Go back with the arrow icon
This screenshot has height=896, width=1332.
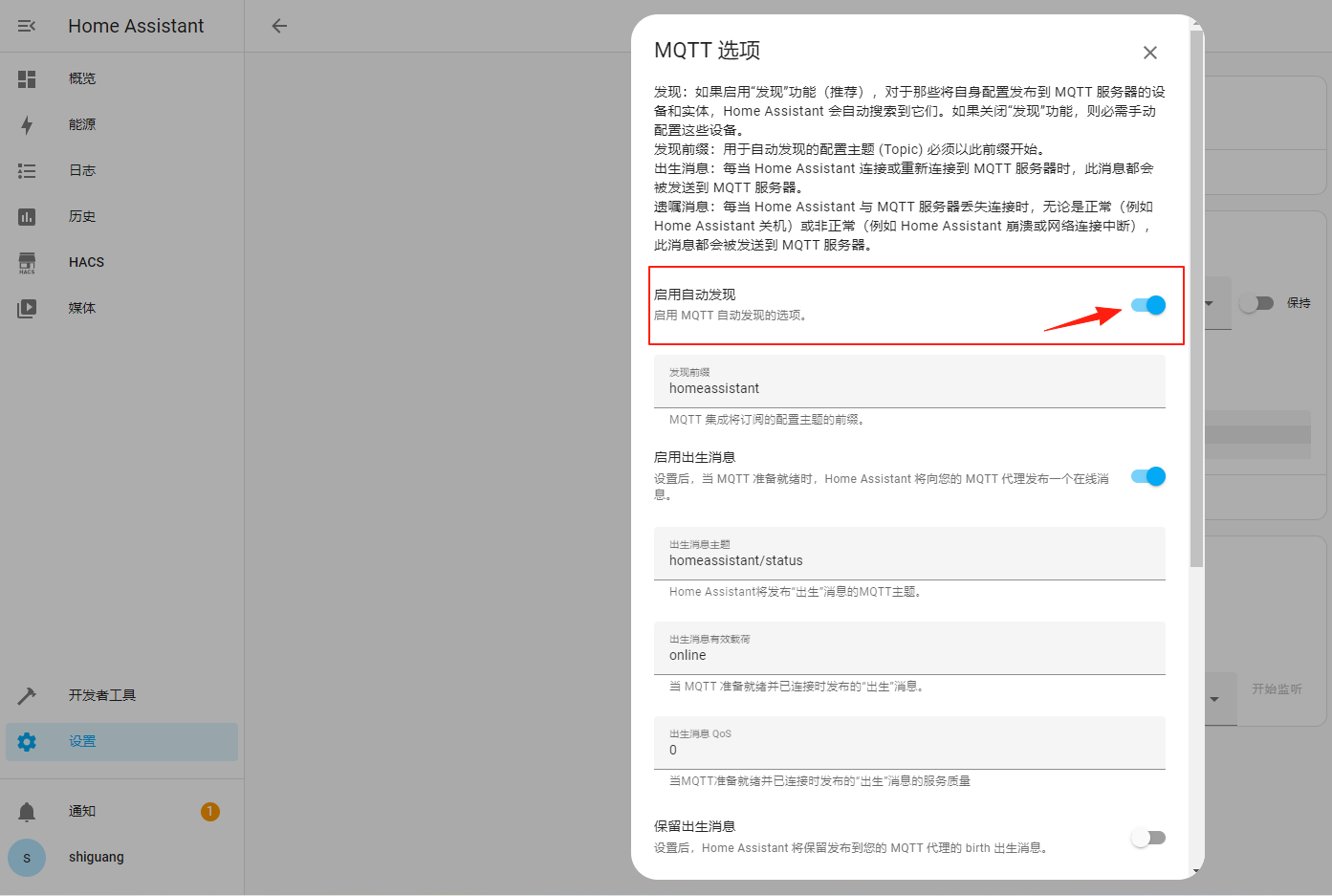(279, 26)
